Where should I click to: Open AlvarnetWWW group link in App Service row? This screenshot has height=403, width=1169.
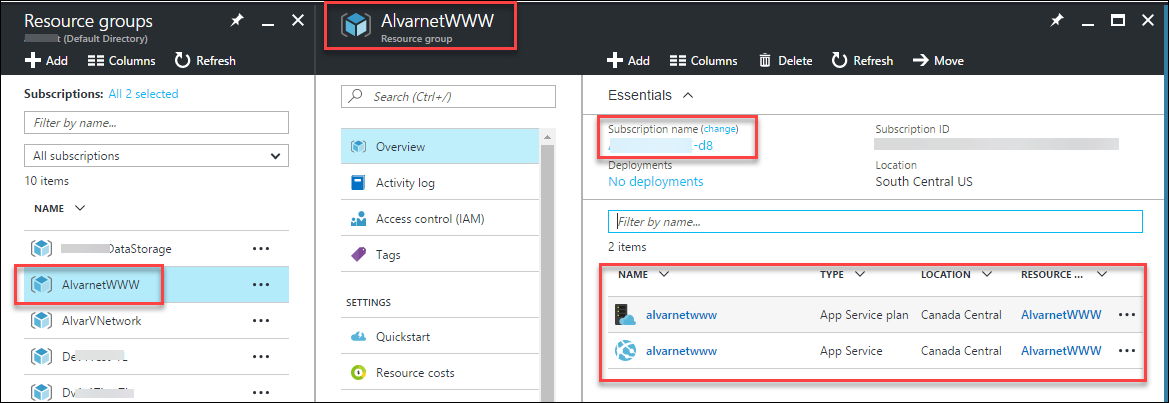[x=1061, y=351]
